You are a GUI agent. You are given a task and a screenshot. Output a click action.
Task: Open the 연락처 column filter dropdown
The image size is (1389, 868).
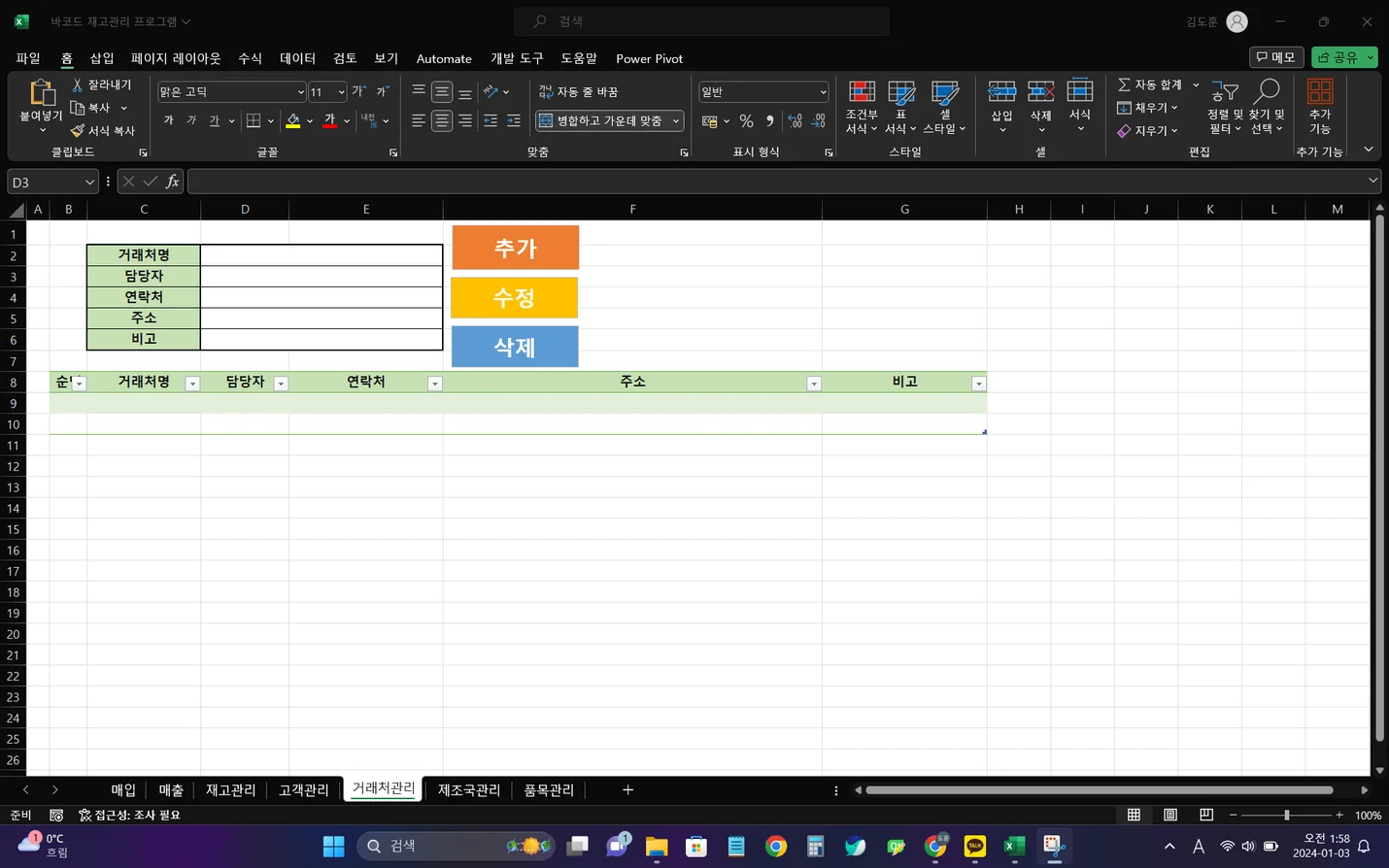click(x=435, y=384)
